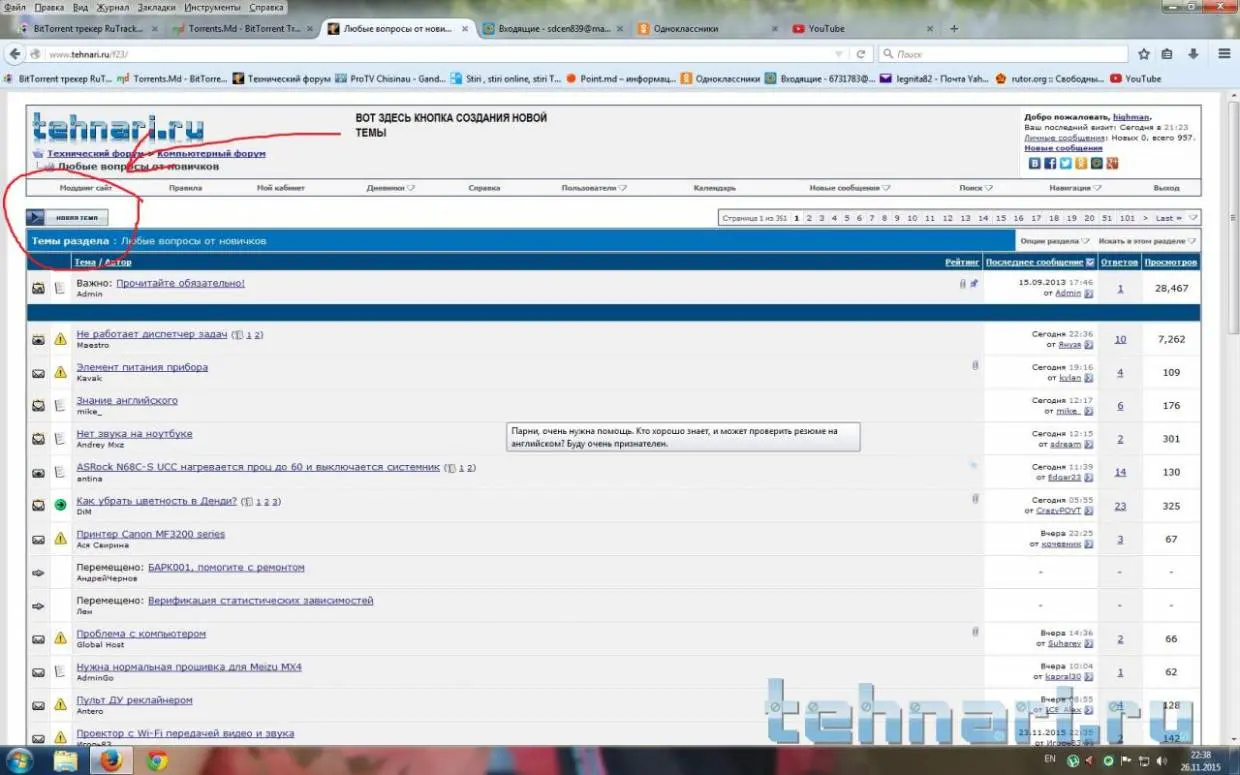
Task: Click Firefox icon in taskbar
Action: [x=111, y=760]
